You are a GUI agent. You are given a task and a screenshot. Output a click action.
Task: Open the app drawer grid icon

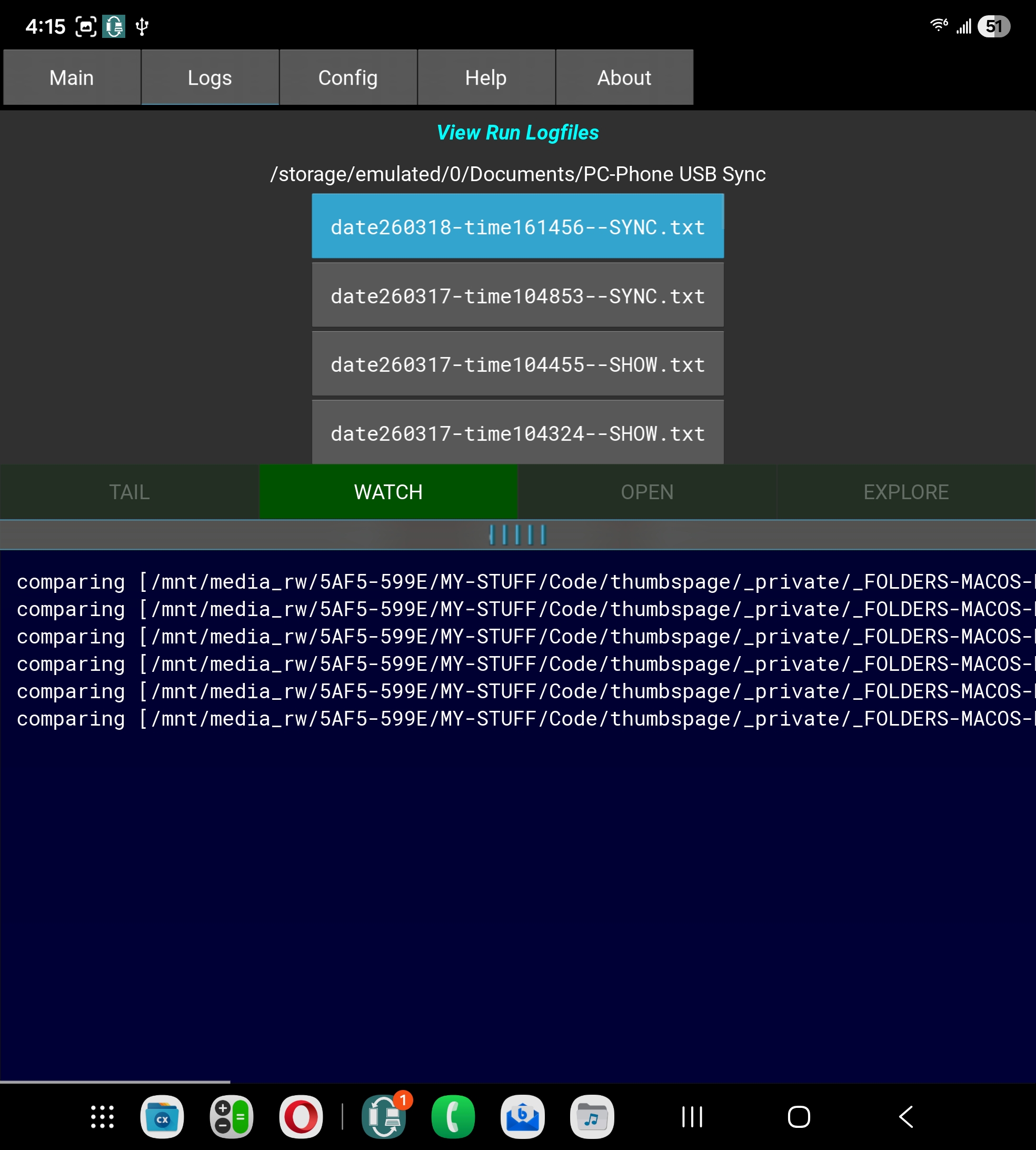point(103,1117)
